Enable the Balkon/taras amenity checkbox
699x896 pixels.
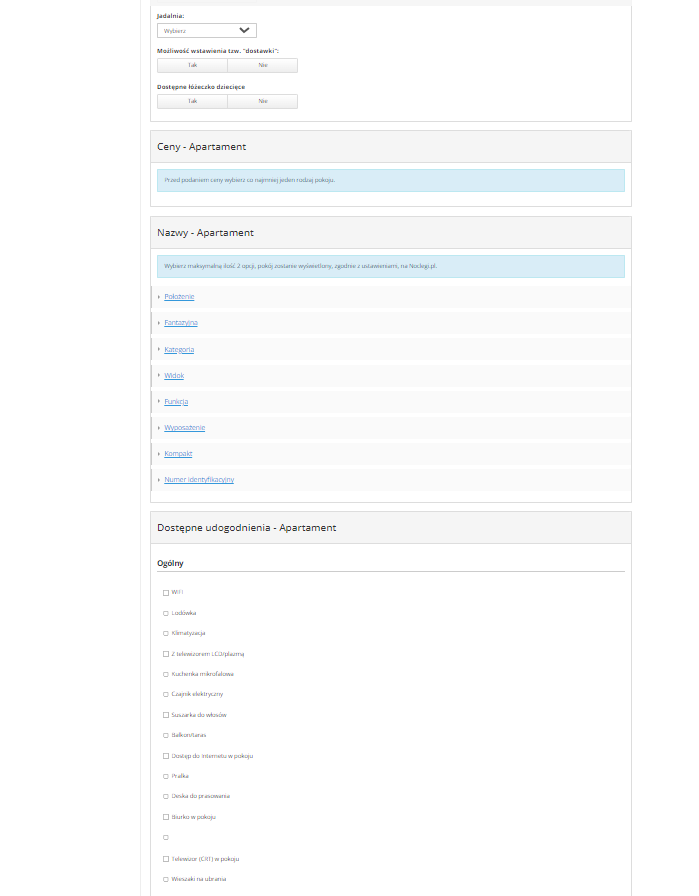[x=166, y=735]
